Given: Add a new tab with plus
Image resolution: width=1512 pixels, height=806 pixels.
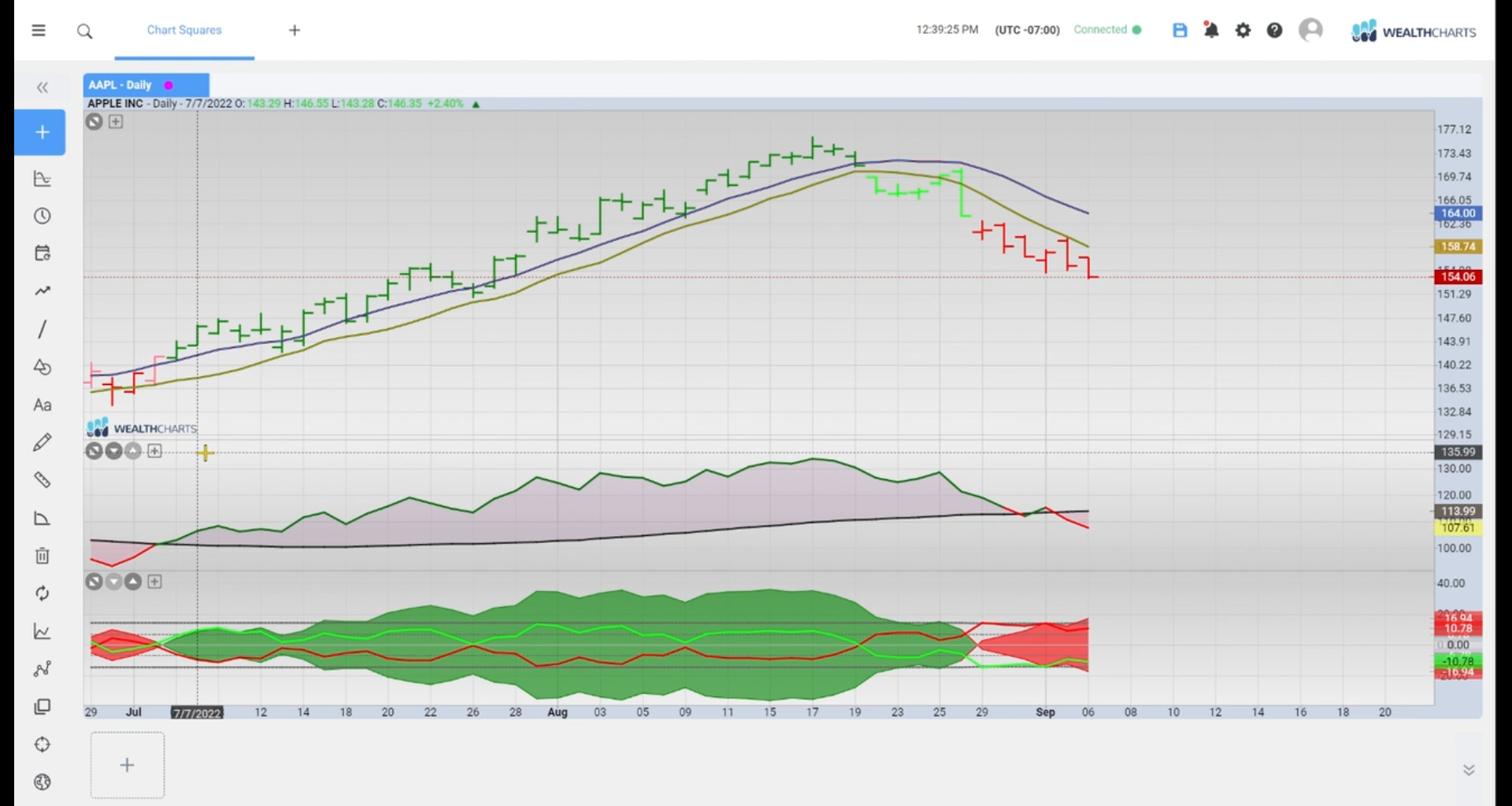Looking at the screenshot, I should pyautogui.click(x=295, y=30).
